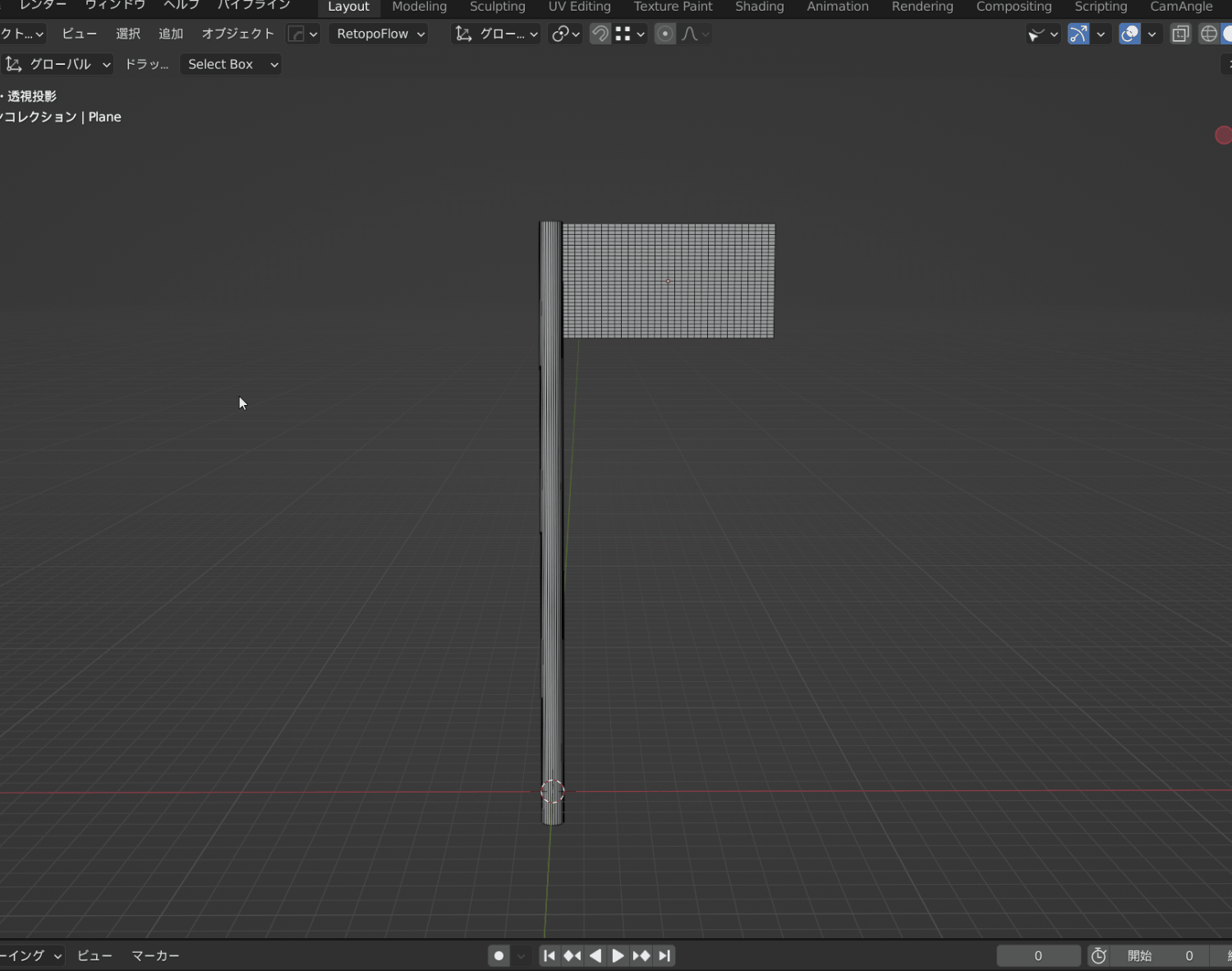Click the red Z axis gizmo dot
This screenshot has height=971, width=1232.
coord(1223,135)
